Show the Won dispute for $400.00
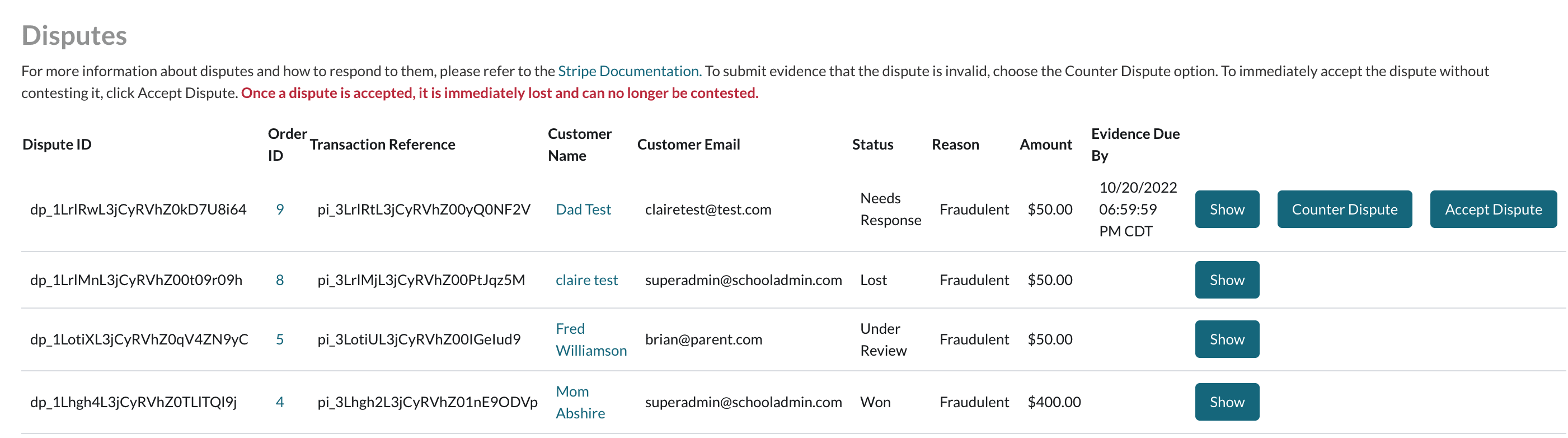1568x438 pixels. click(1227, 402)
